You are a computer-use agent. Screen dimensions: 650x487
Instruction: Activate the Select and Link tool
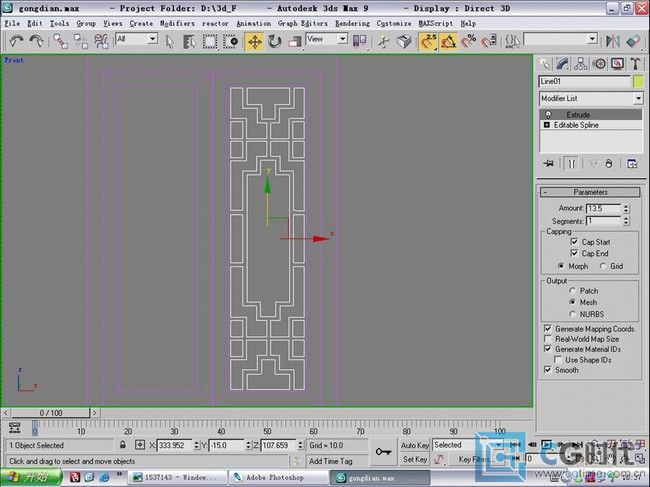click(x=61, y=41)
